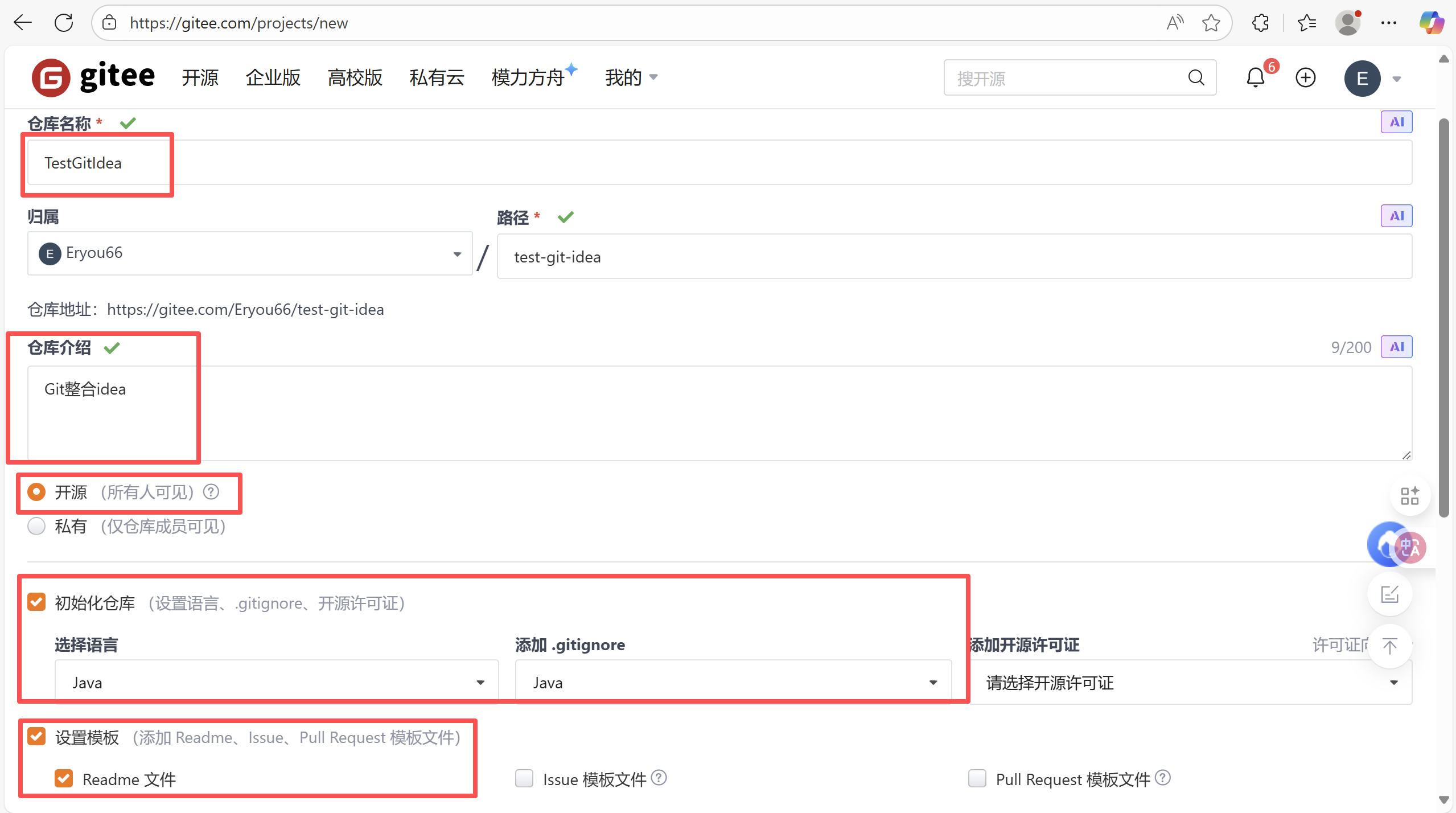Click the notification bell icon
This screenshot has width=1456, height=813.
pyautogui.click(x=1255, y=77)
